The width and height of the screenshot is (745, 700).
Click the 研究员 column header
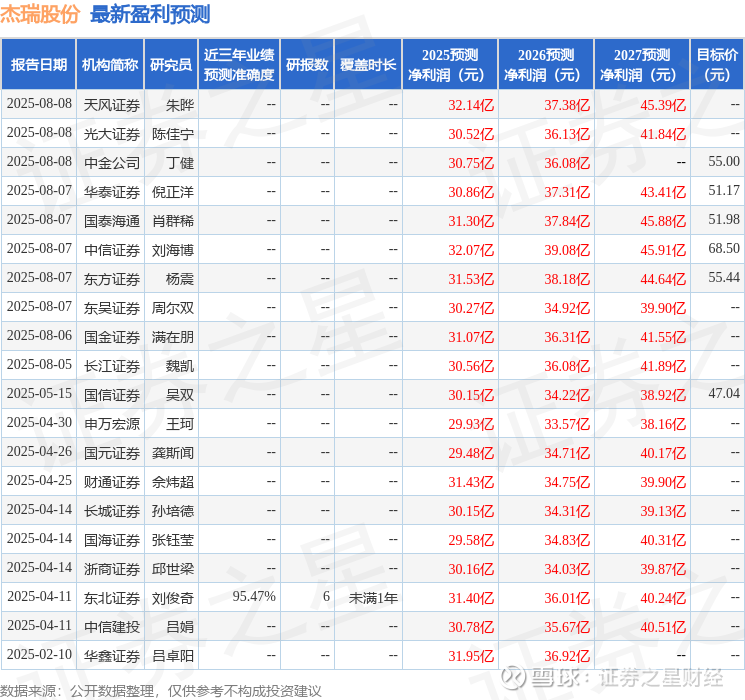point(171,65)
